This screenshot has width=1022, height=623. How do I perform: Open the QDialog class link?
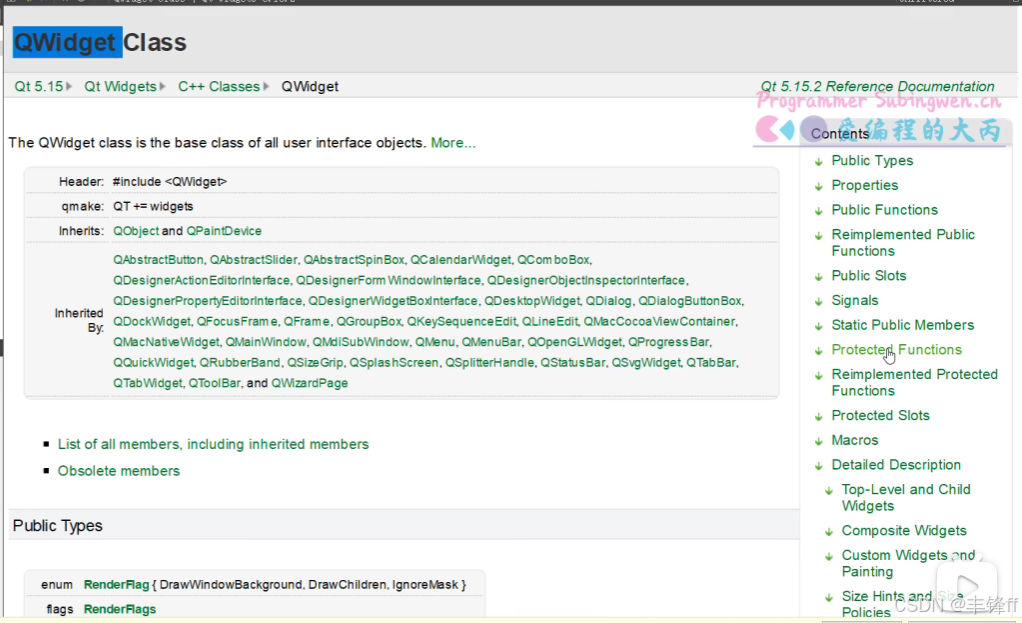point(608,301)
